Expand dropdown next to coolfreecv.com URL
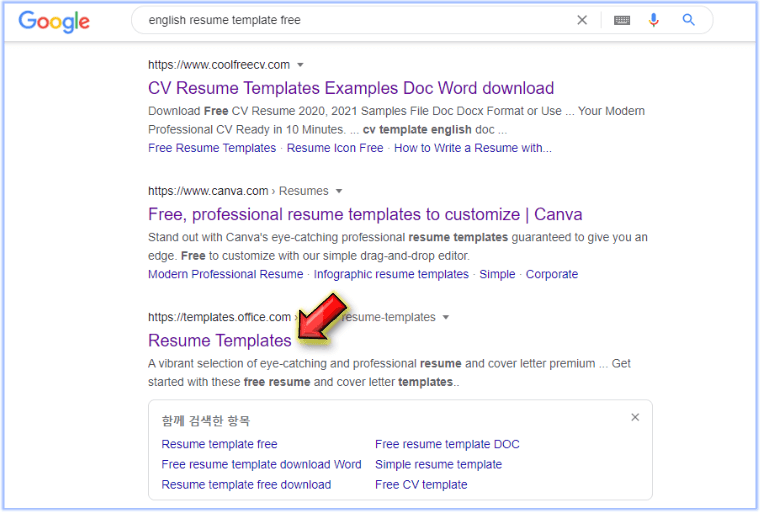The image size is (761, 515). coord(300,65)
